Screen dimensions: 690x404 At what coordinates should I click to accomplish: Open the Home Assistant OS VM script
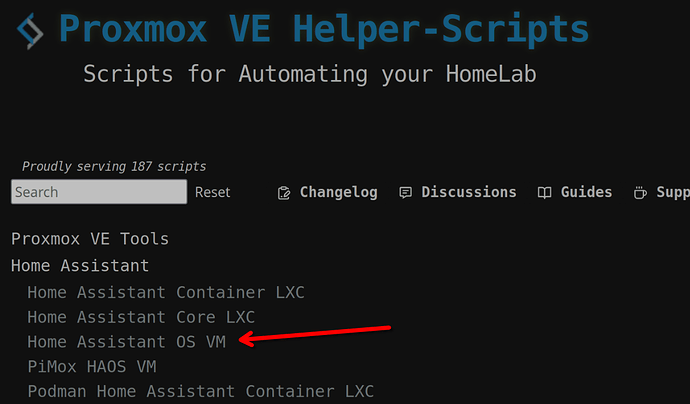126,342
